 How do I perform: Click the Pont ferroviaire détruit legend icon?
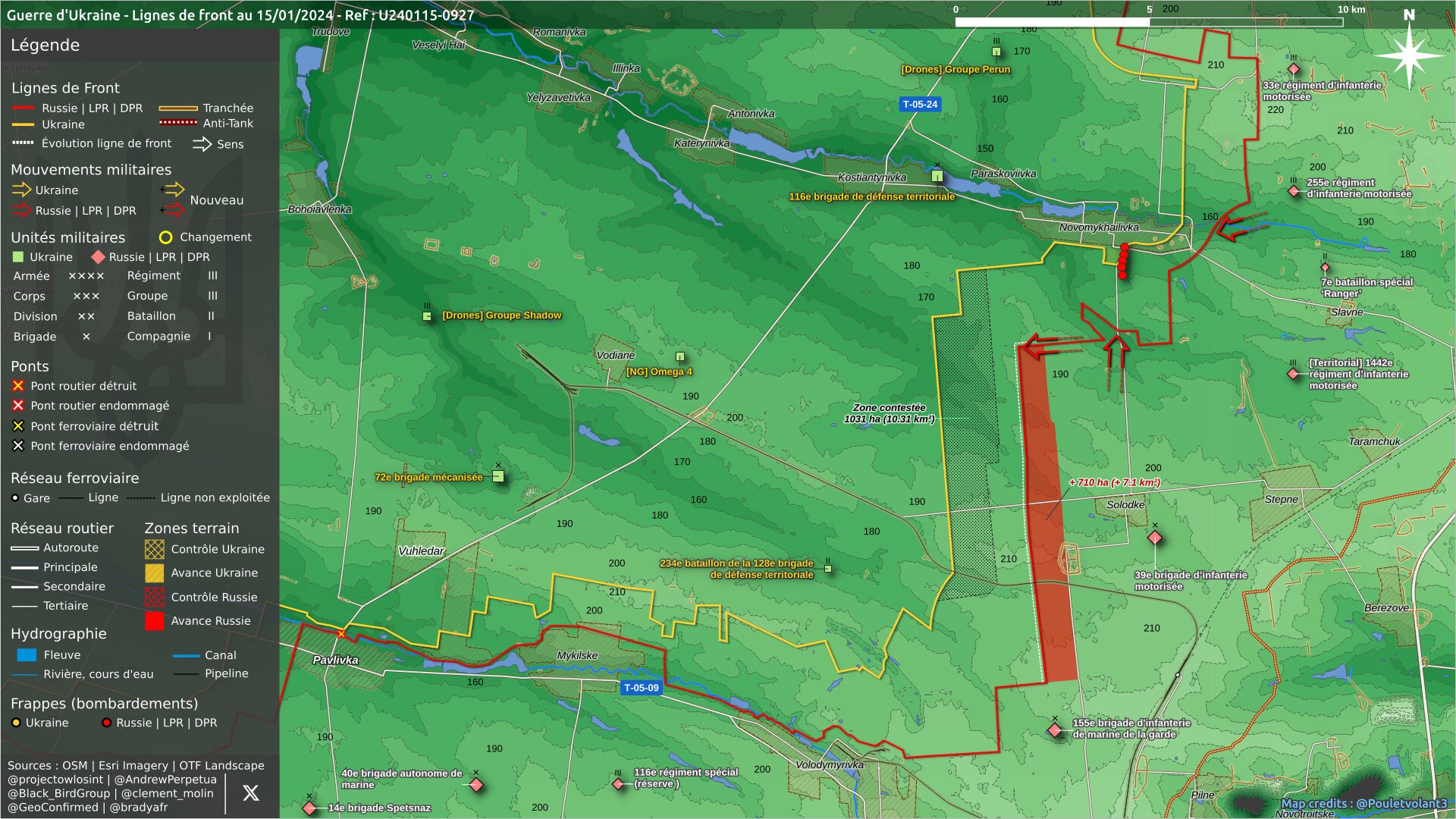coord(18,426)
